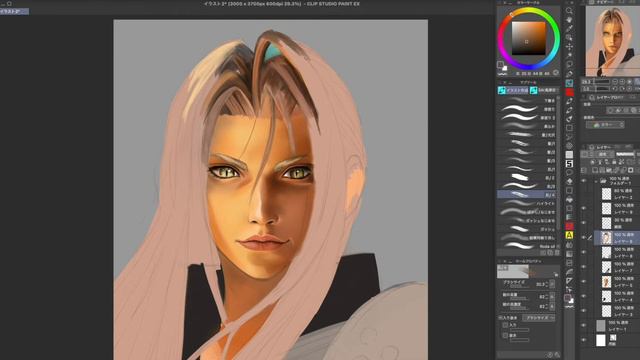Select the Rode oil brush
This screenshot has height=360, width=640.
coord(527,246)
